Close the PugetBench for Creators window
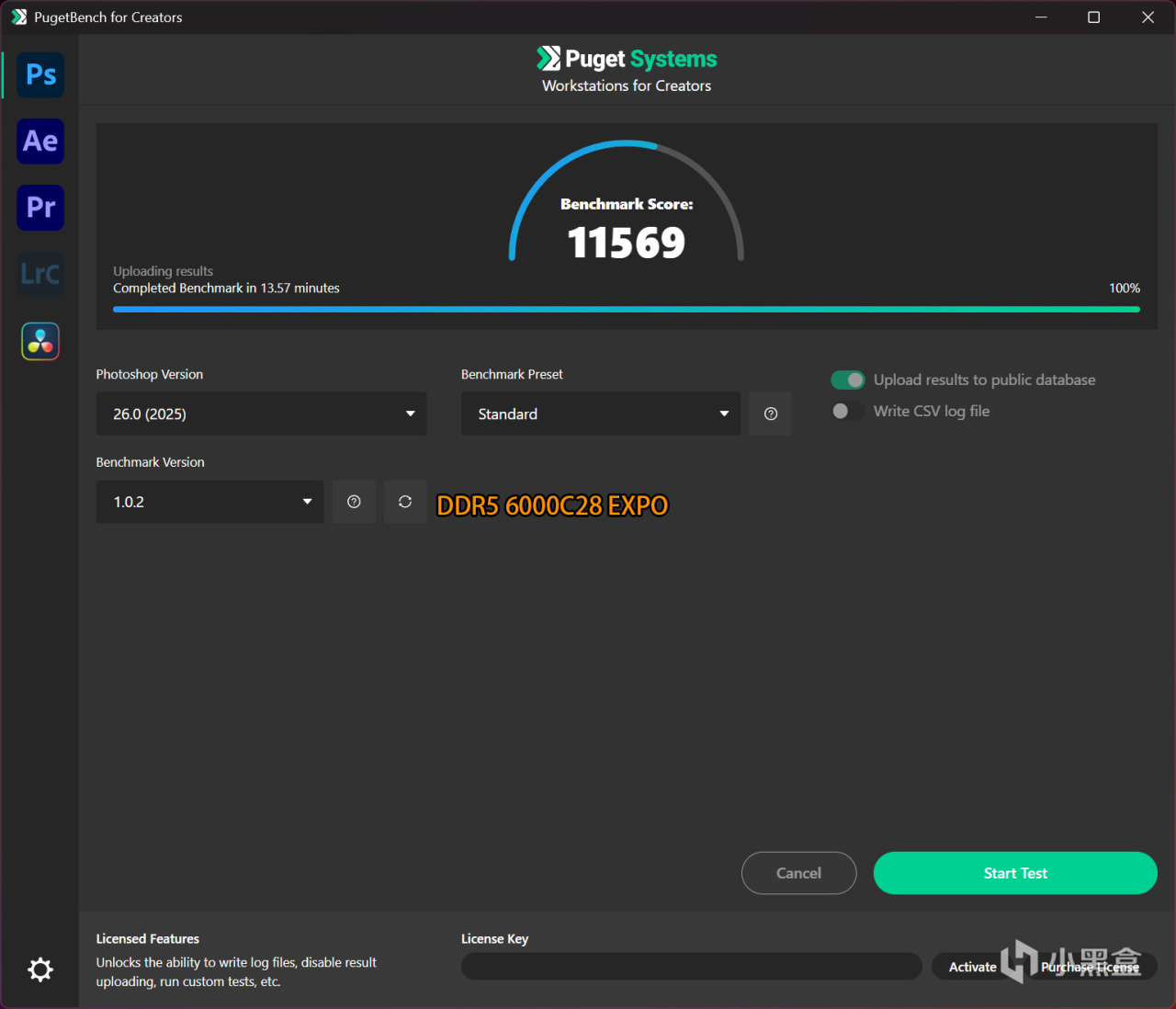This screenshot has height=1009, width=1176. (x=1148, y=17)
